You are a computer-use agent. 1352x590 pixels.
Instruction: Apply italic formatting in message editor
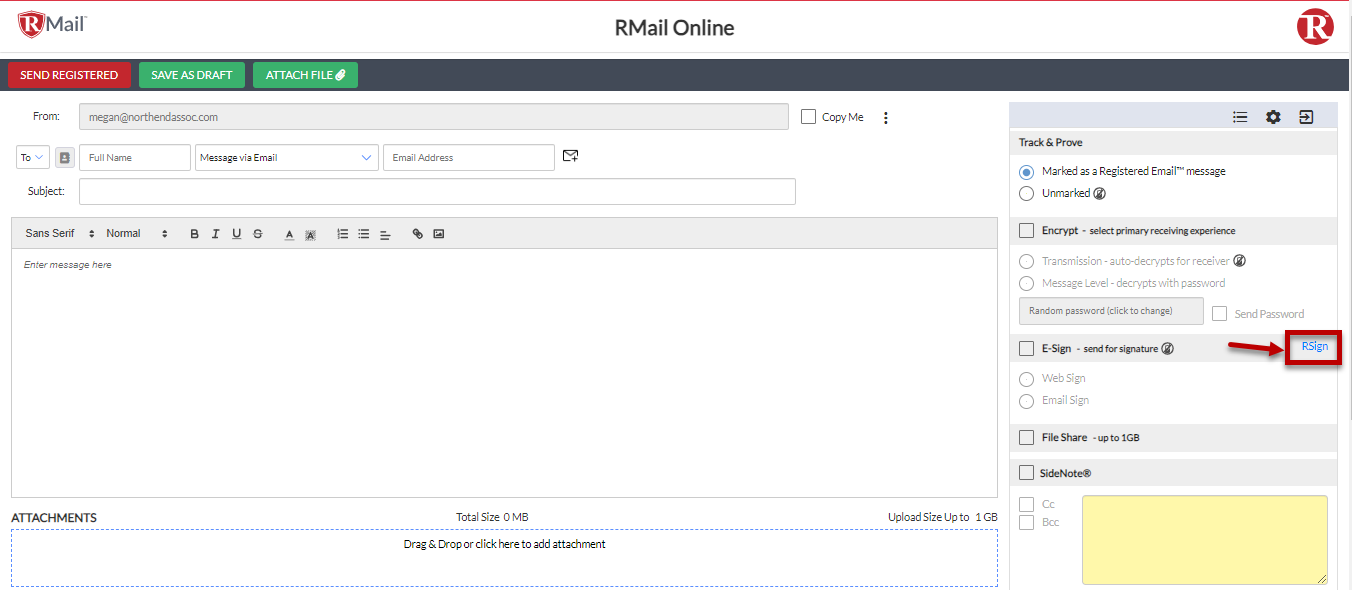pyautogui.click(x=215, y=233)
